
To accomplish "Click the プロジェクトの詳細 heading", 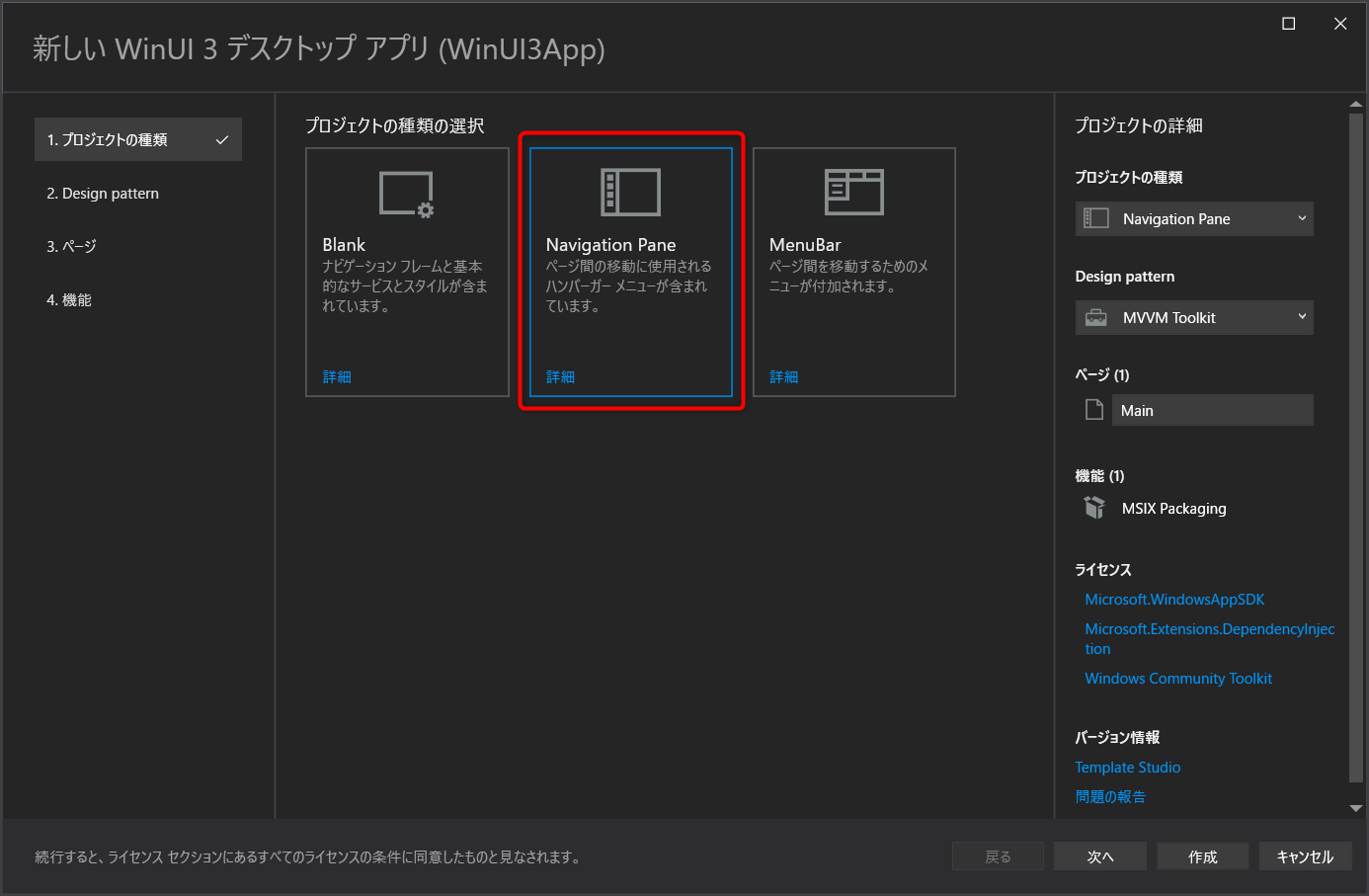I will (x=1139, y=125).
